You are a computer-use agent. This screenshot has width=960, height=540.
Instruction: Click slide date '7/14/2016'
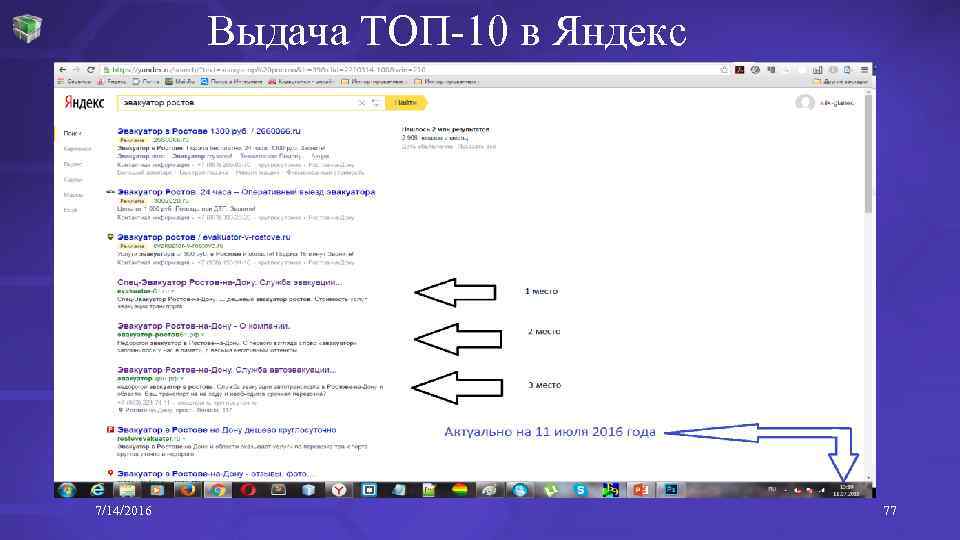[123, 511]
